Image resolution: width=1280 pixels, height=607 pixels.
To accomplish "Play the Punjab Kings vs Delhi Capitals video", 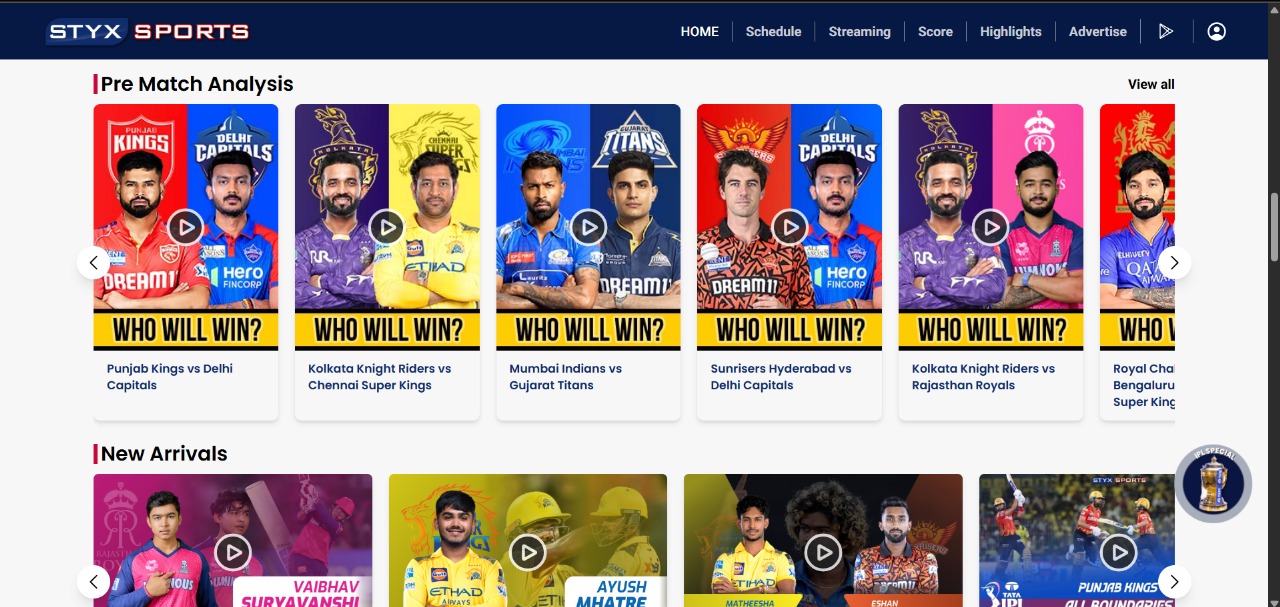I will click(x=185, y=227).
